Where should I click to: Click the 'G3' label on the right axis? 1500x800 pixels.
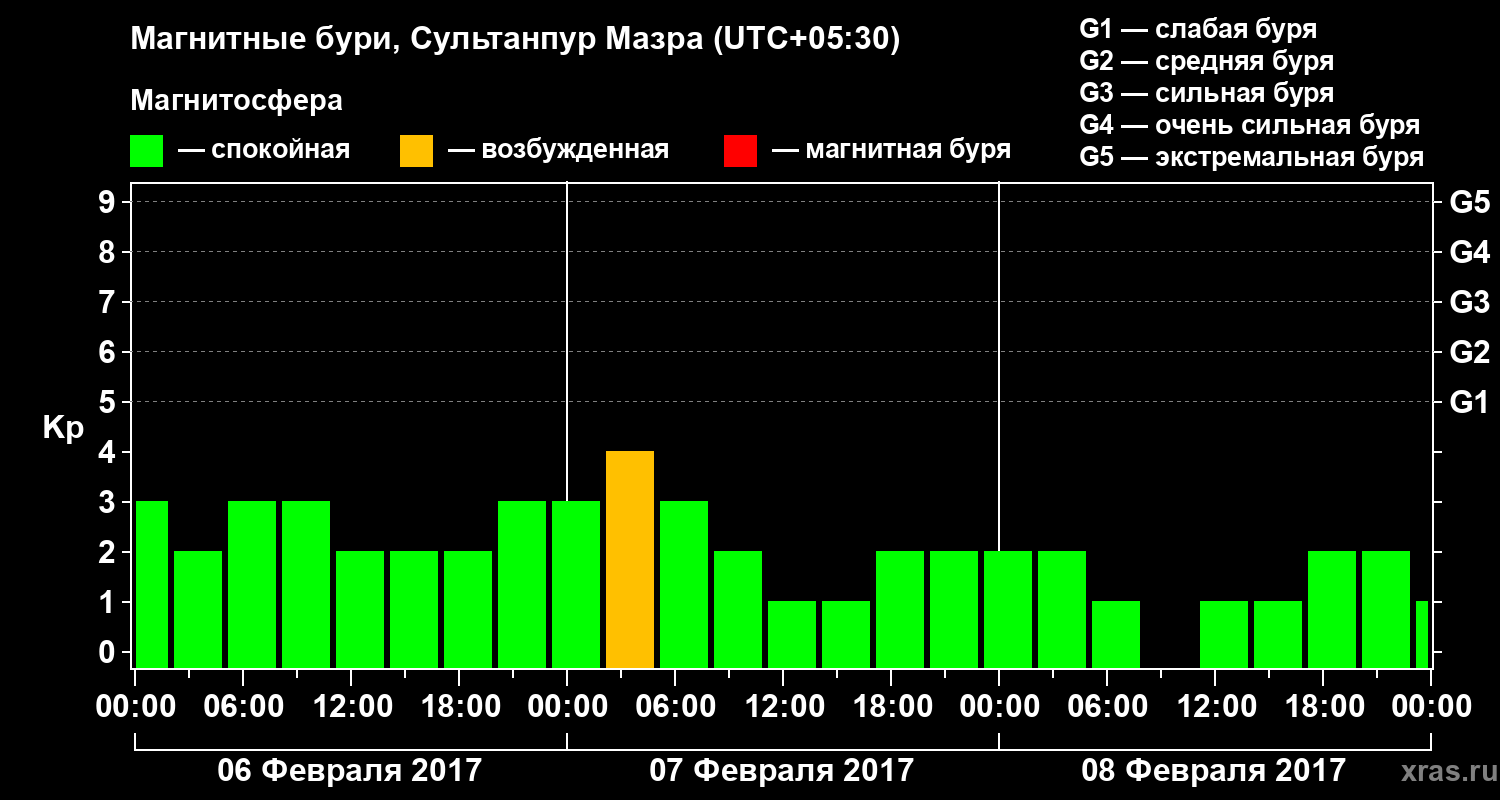[x=1470, y=302]
